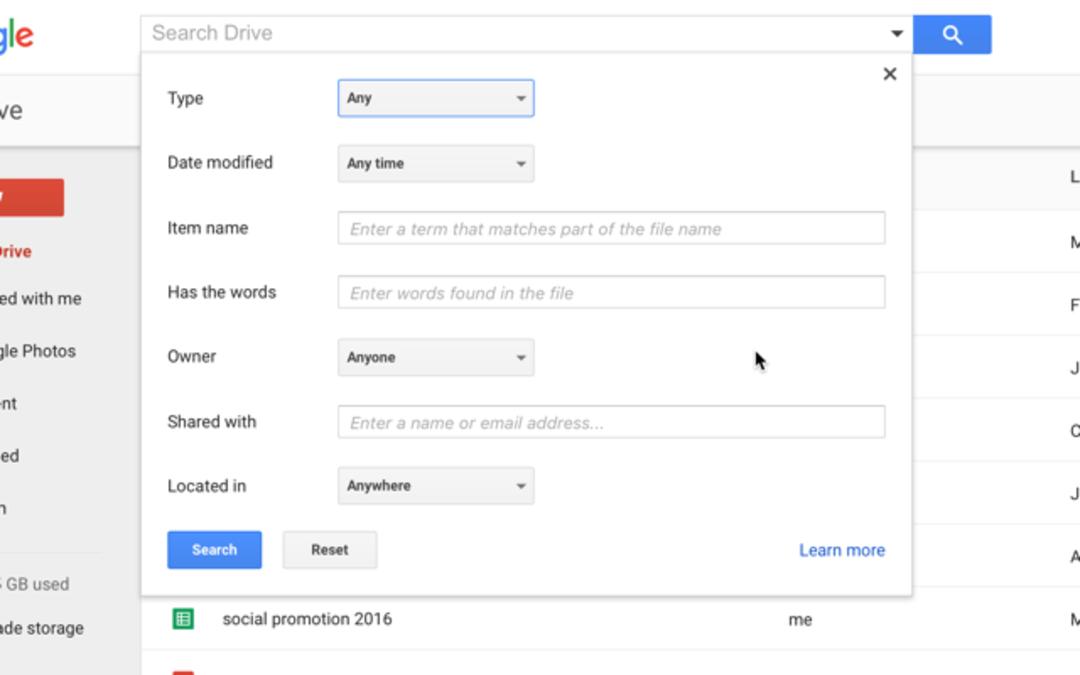The height and width of the screenshot is (675, 1080).
Task: Open the Type dropdown set to Any
Action: 435,98
